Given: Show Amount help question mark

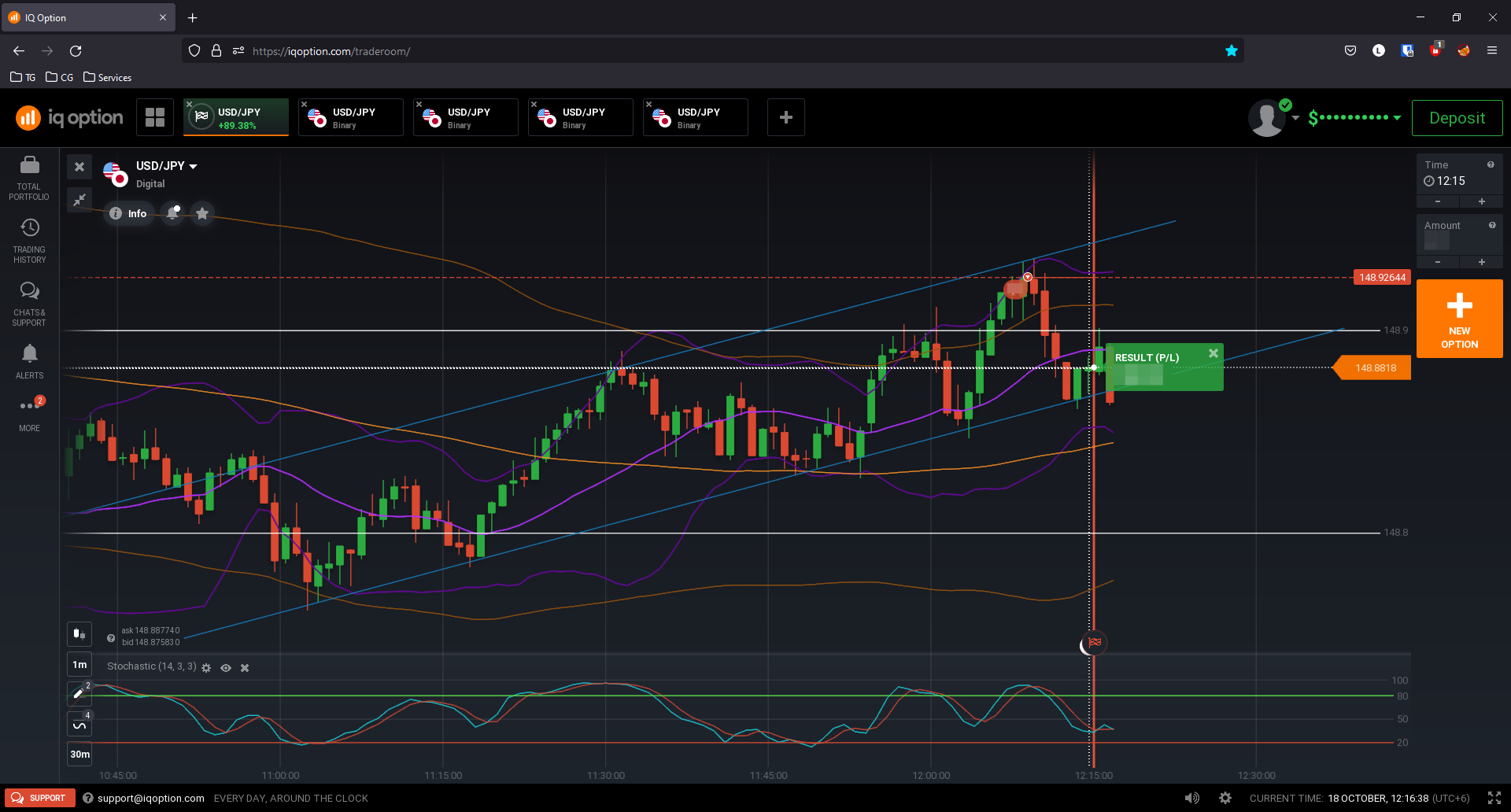Looking at the screenshot, I should 1492,225.
